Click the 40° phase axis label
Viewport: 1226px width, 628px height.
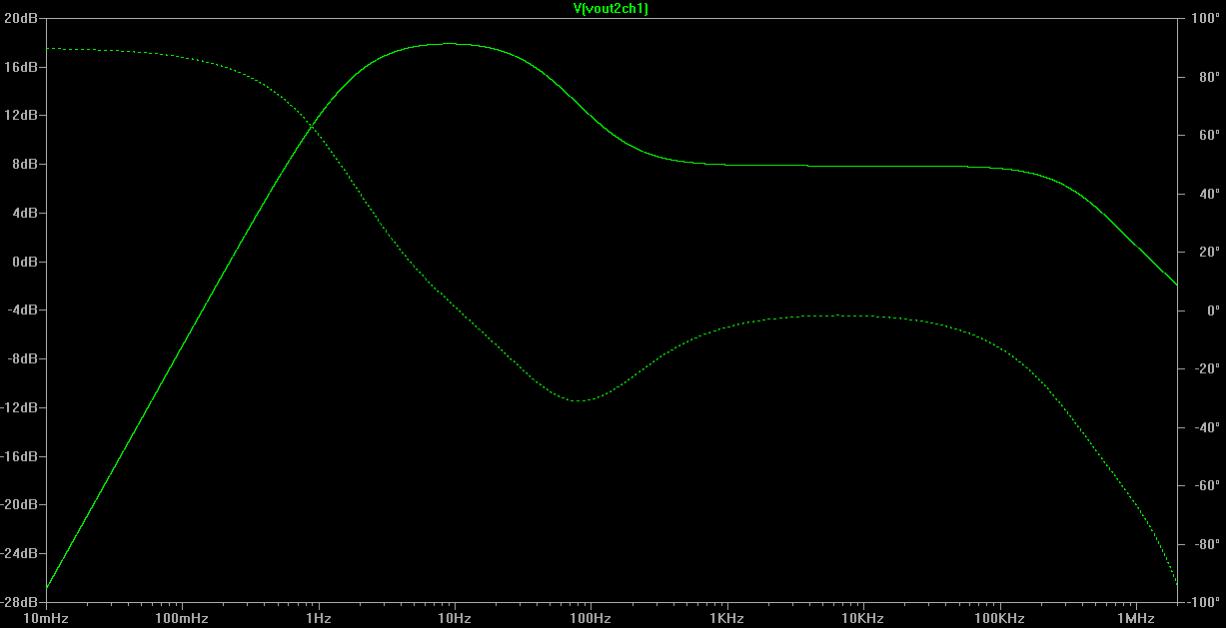(x=1209, y=194)
